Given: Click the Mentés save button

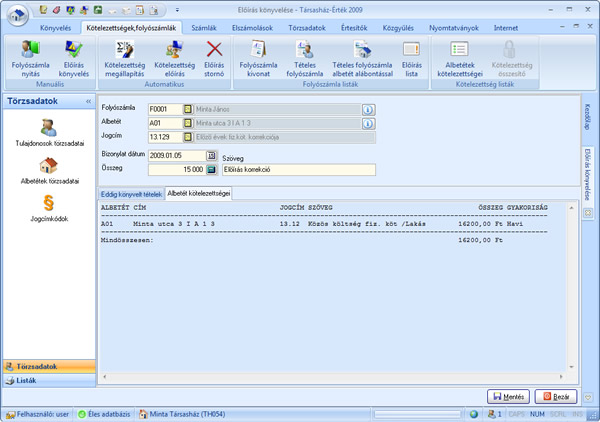Looking at the screenshot, I should [x=508, y=397].
